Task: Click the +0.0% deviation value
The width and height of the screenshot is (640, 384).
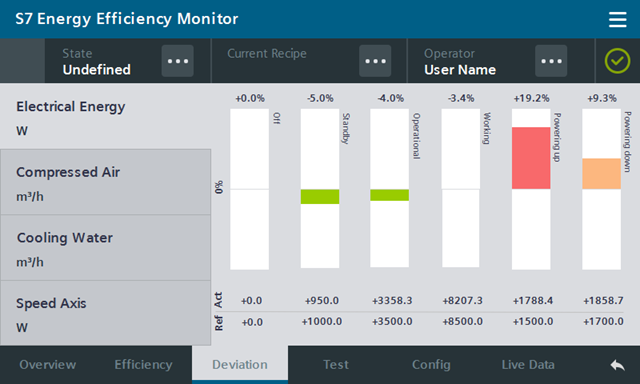Action: [250, 98]
